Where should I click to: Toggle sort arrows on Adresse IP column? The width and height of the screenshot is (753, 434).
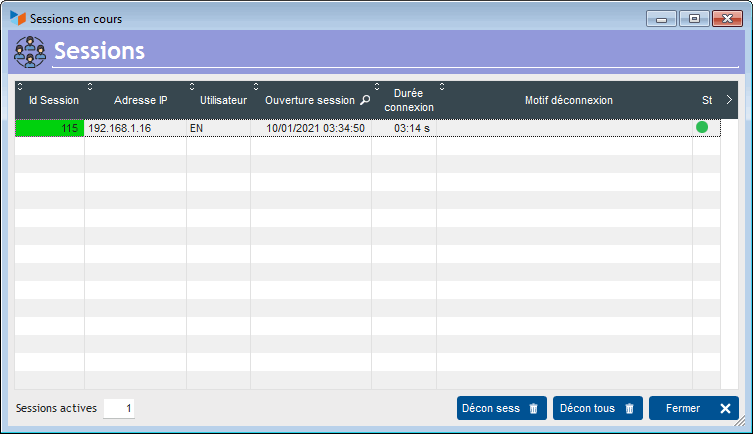[90, 86]
